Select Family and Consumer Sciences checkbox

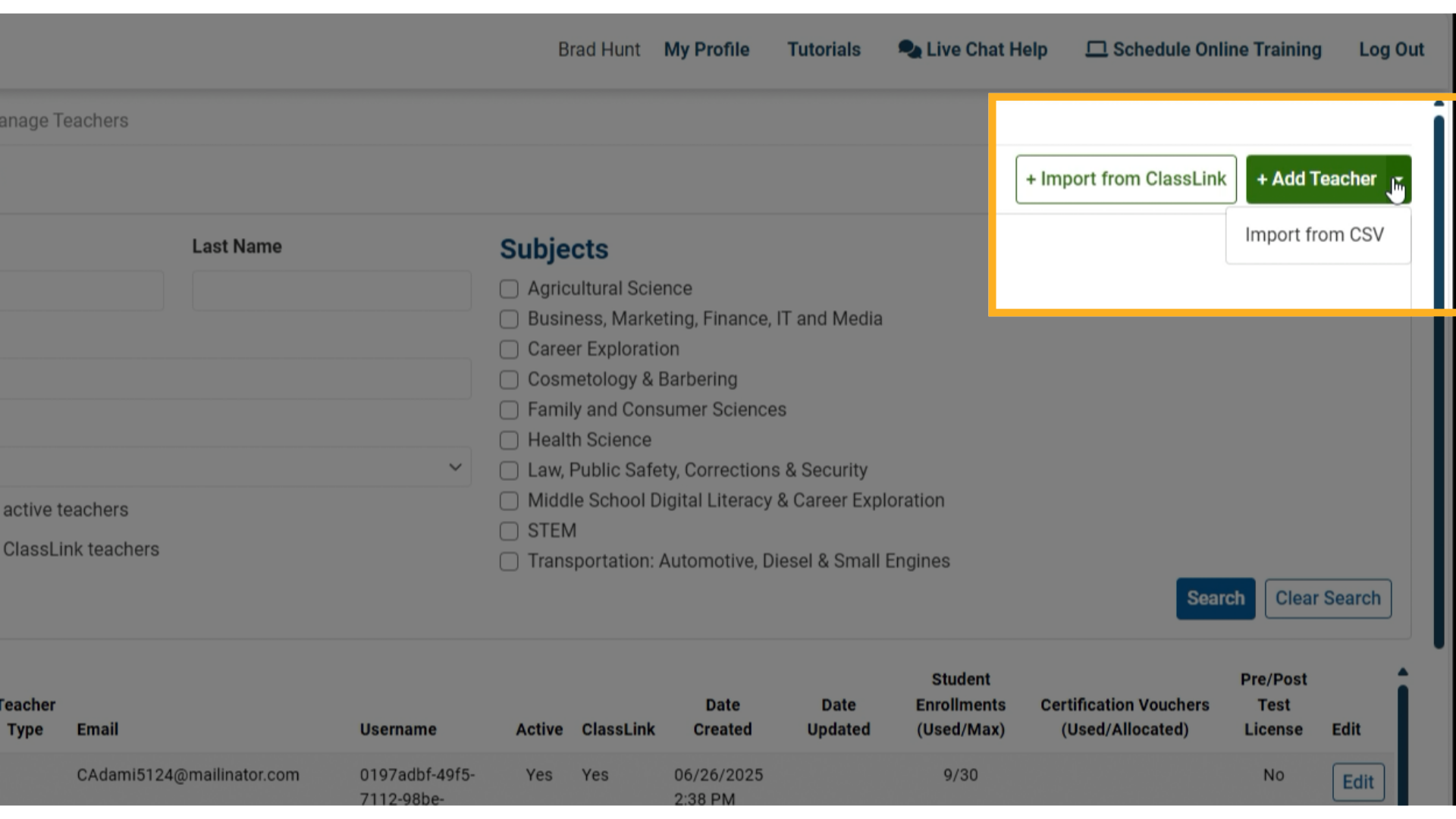point(509,410)
